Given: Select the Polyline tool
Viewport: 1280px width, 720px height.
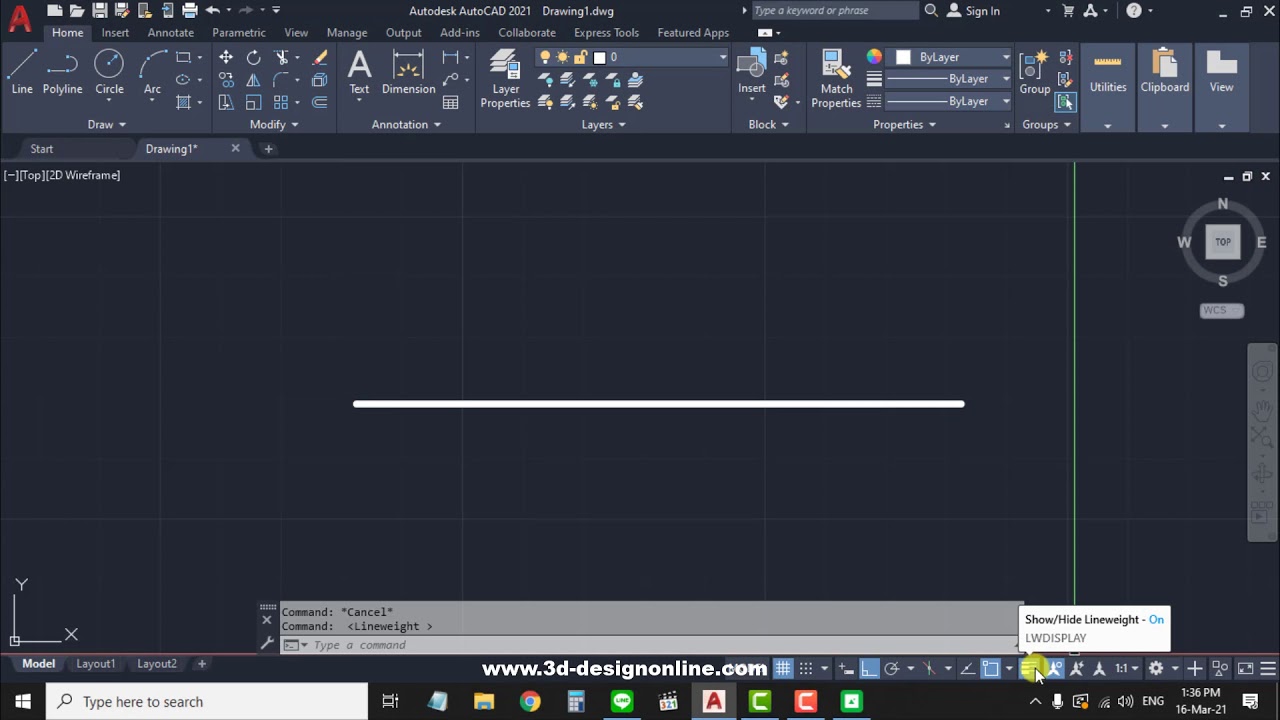Looking at the screenshot, I should [62, 73].
